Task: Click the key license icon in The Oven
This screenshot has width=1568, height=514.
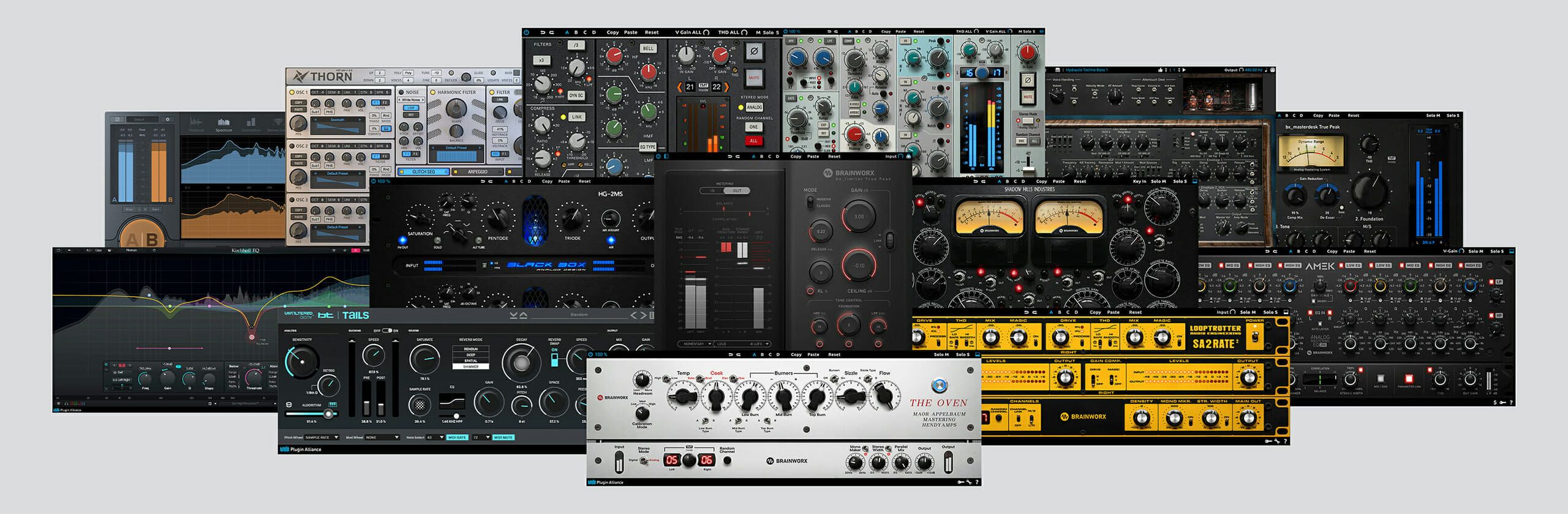Action: [x=961, y=482]
